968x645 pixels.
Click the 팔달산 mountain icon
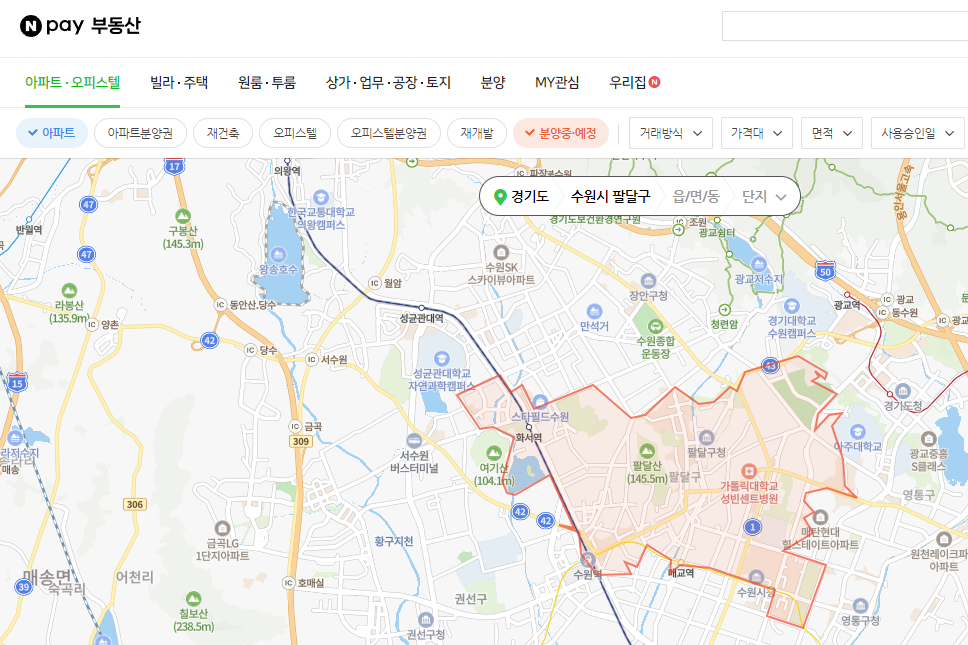coord(647,451)
